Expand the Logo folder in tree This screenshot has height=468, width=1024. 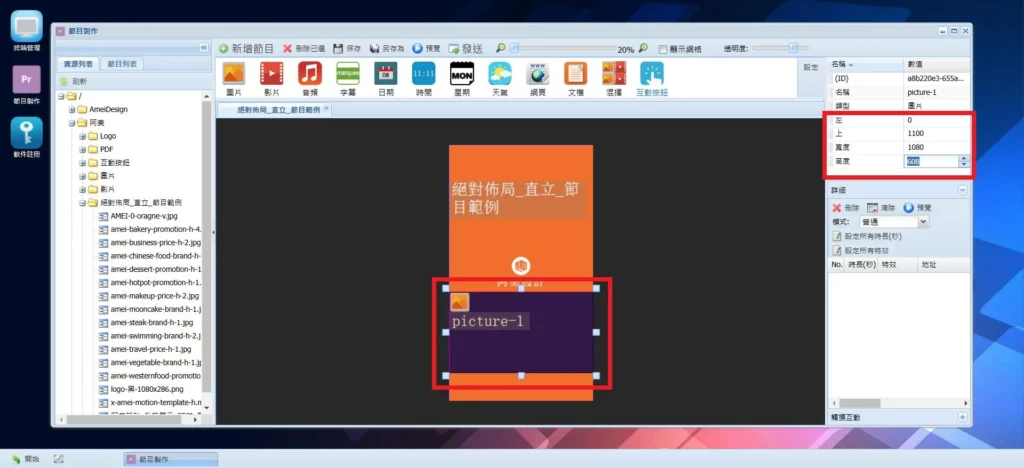pos(83,136)
